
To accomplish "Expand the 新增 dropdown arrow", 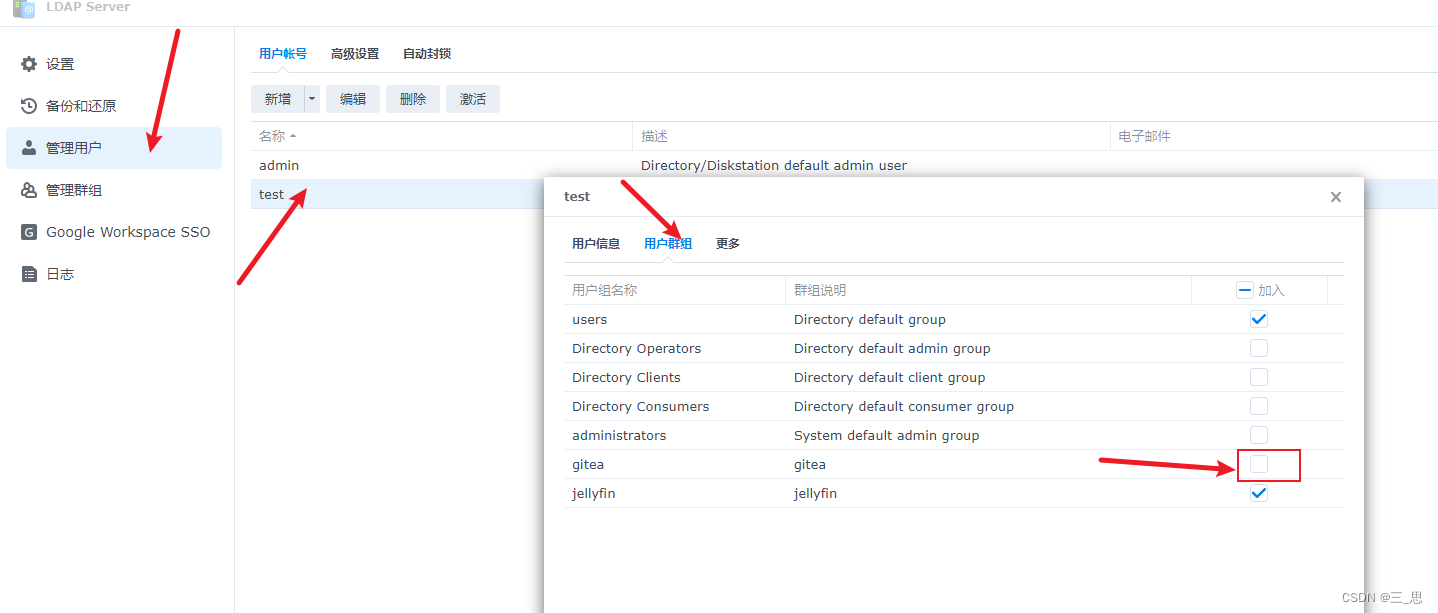I will click(x=312, y=99).
